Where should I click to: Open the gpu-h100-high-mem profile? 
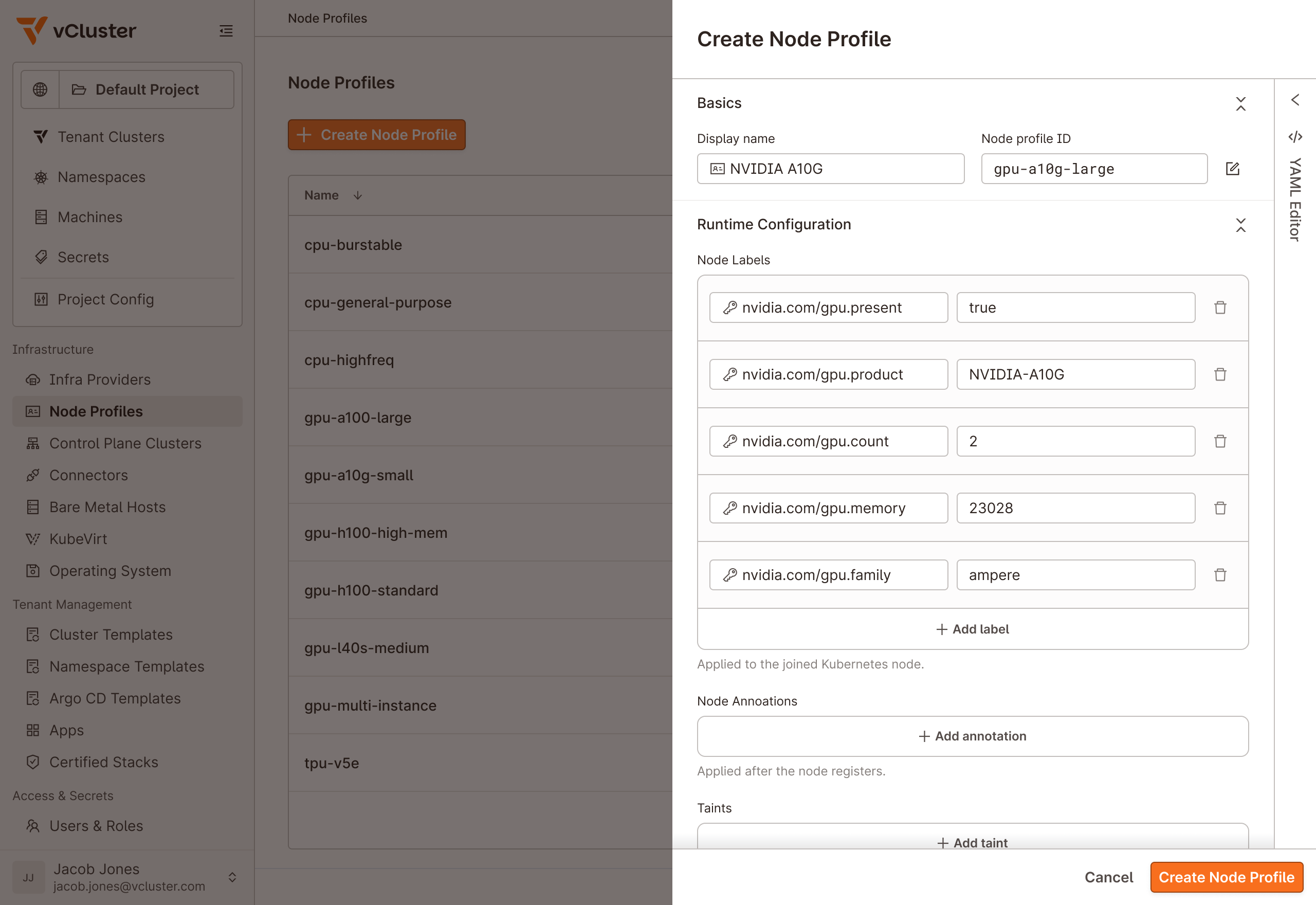[x=480, y=532]
